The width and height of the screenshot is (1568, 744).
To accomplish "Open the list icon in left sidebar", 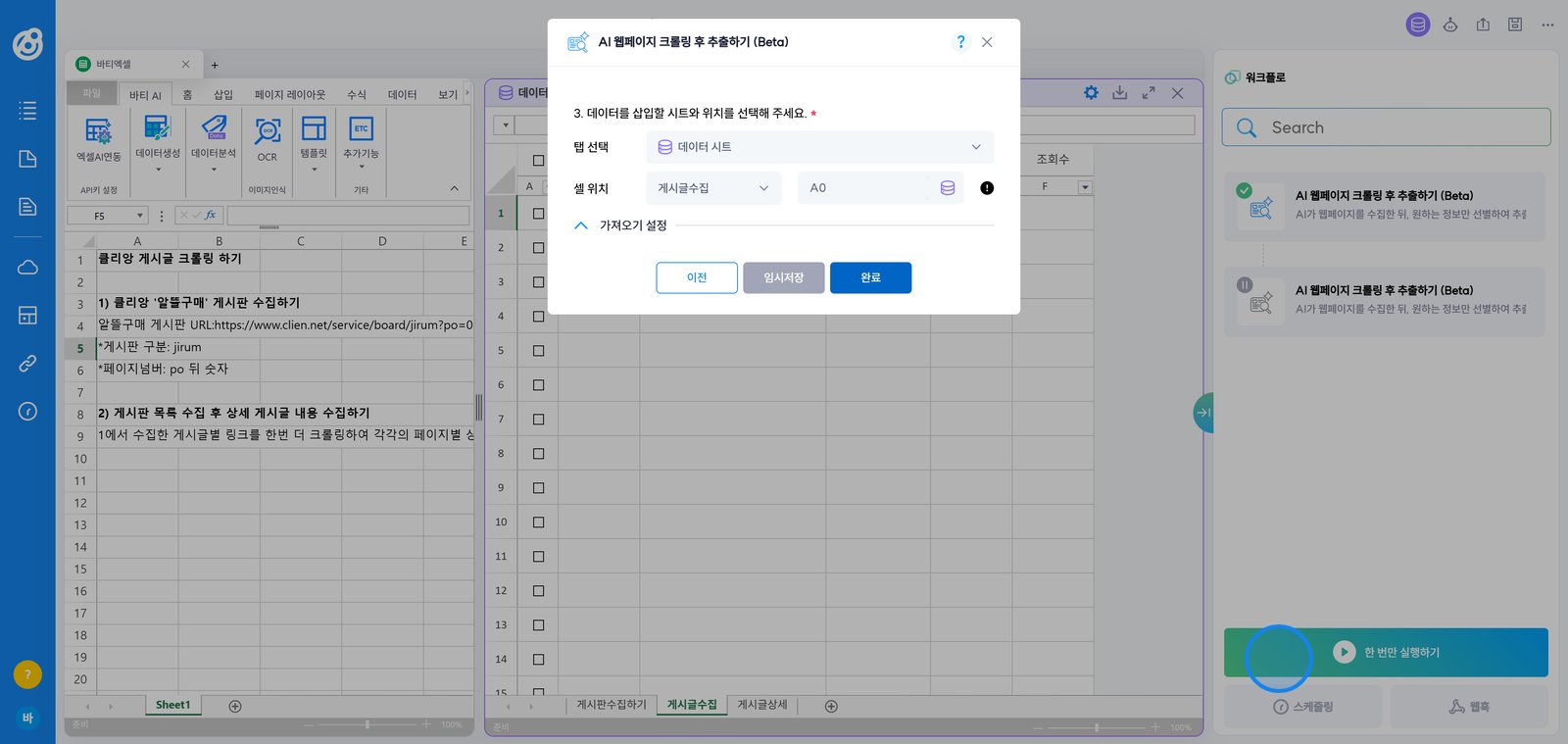I will point(27,111).
